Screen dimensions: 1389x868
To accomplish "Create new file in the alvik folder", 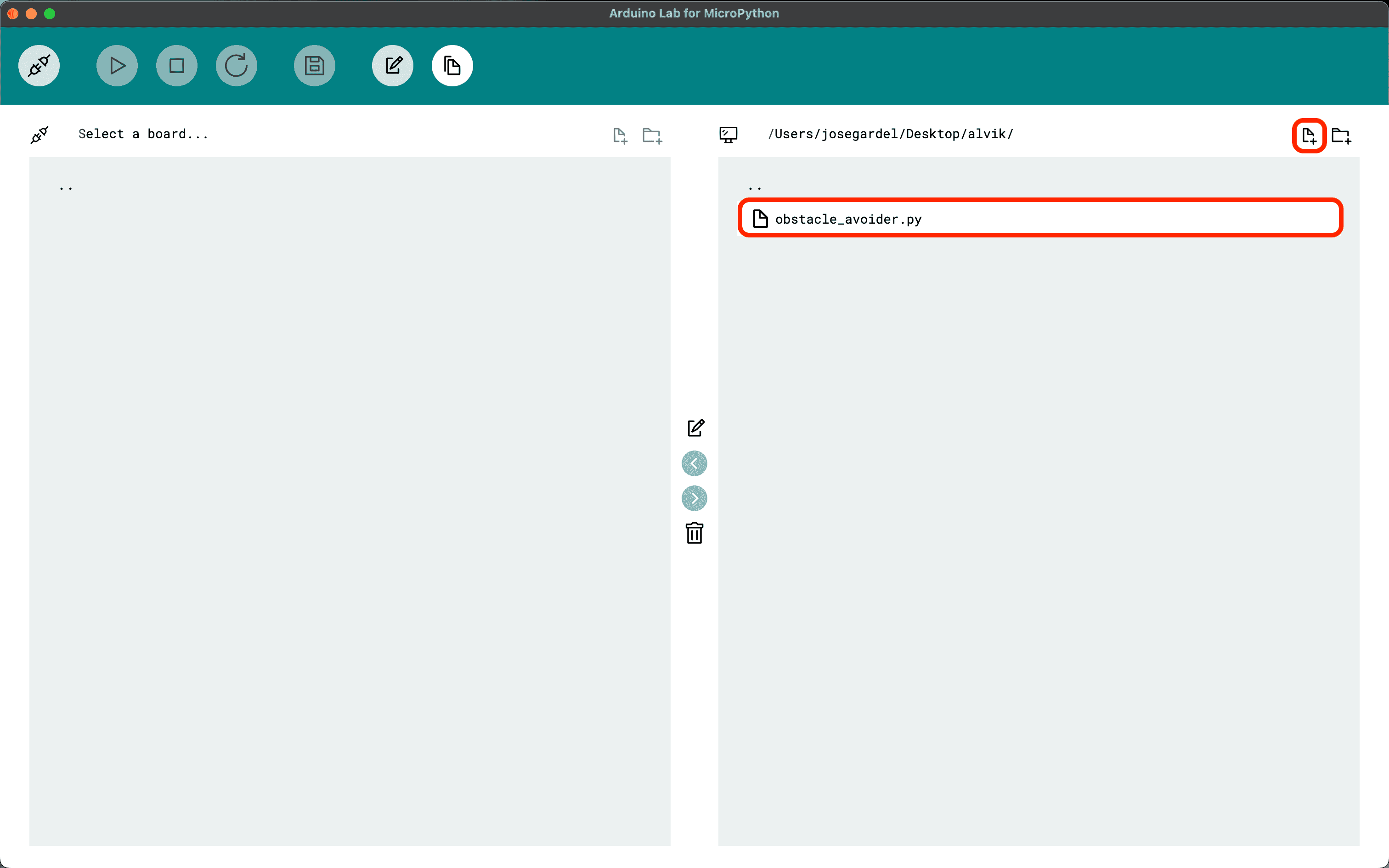I will pos(1309,135).
